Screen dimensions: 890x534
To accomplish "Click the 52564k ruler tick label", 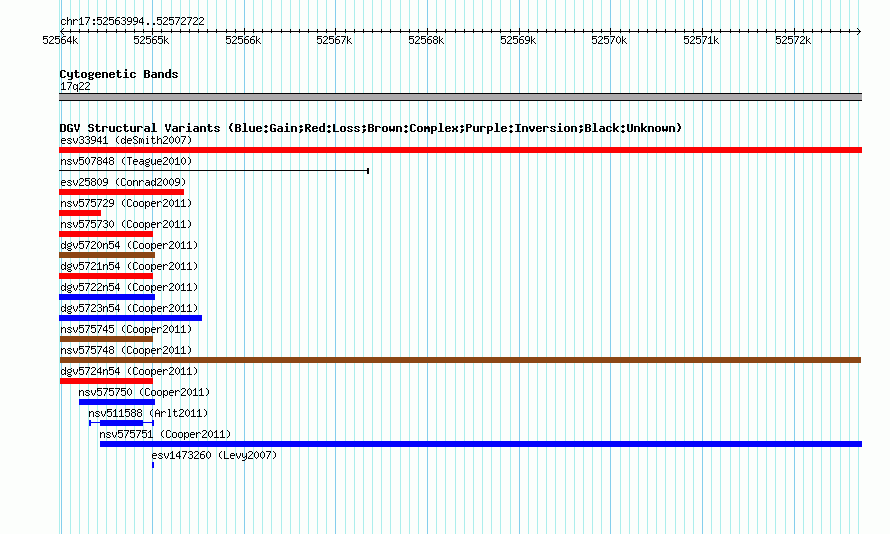I will 60,40.
